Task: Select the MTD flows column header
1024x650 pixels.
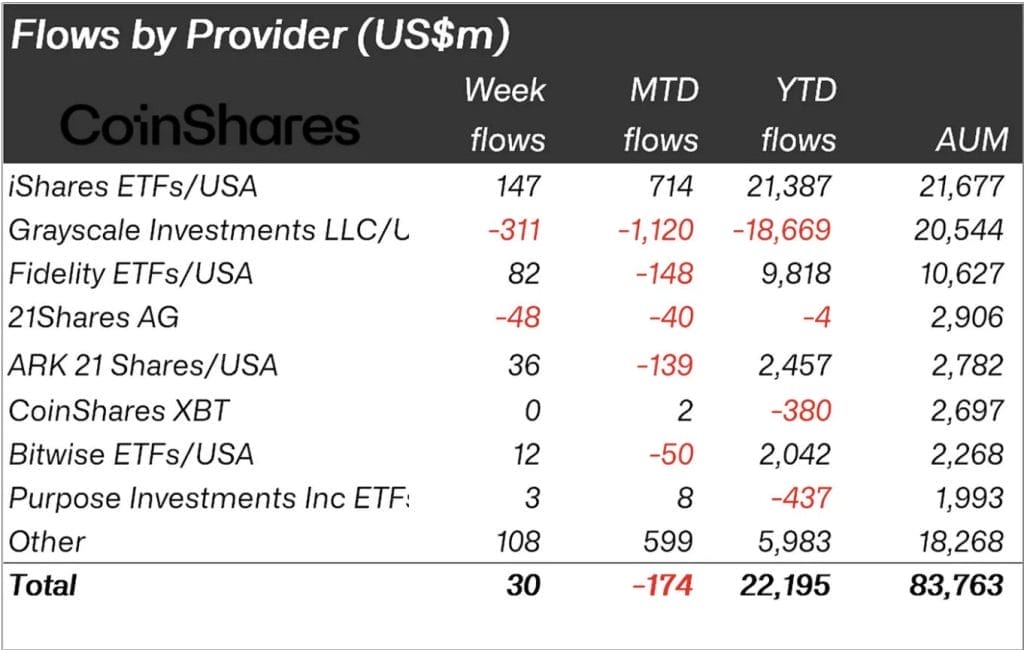Action: tap(660, 114)
